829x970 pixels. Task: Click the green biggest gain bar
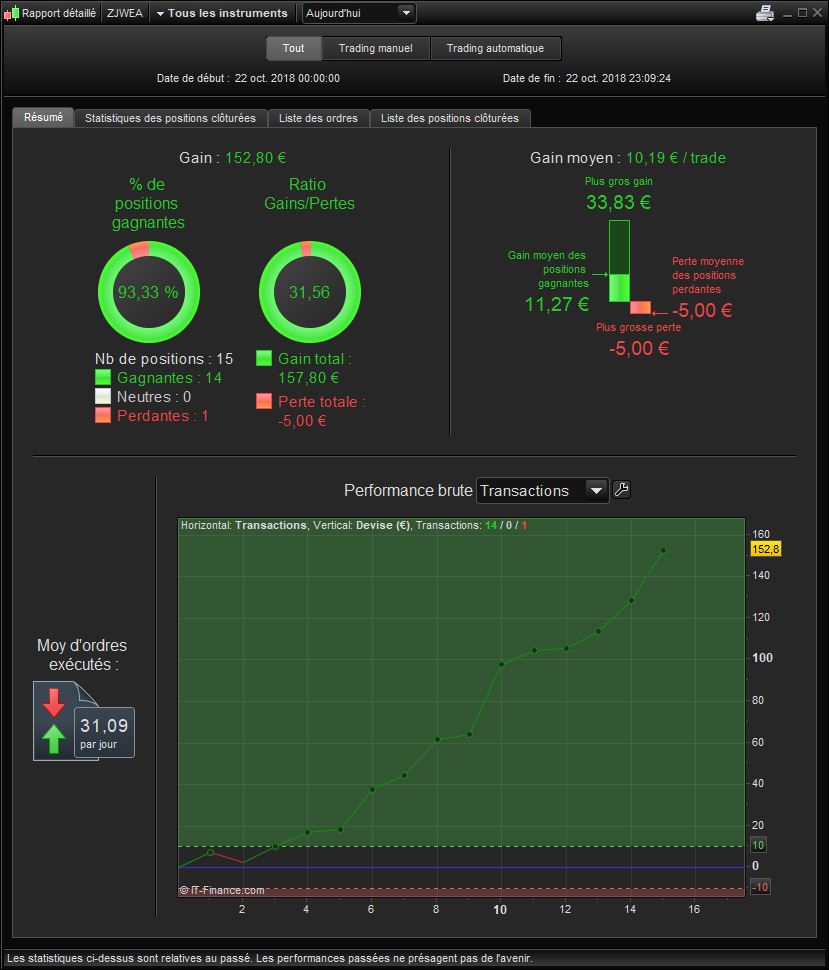tap(619, 261)
